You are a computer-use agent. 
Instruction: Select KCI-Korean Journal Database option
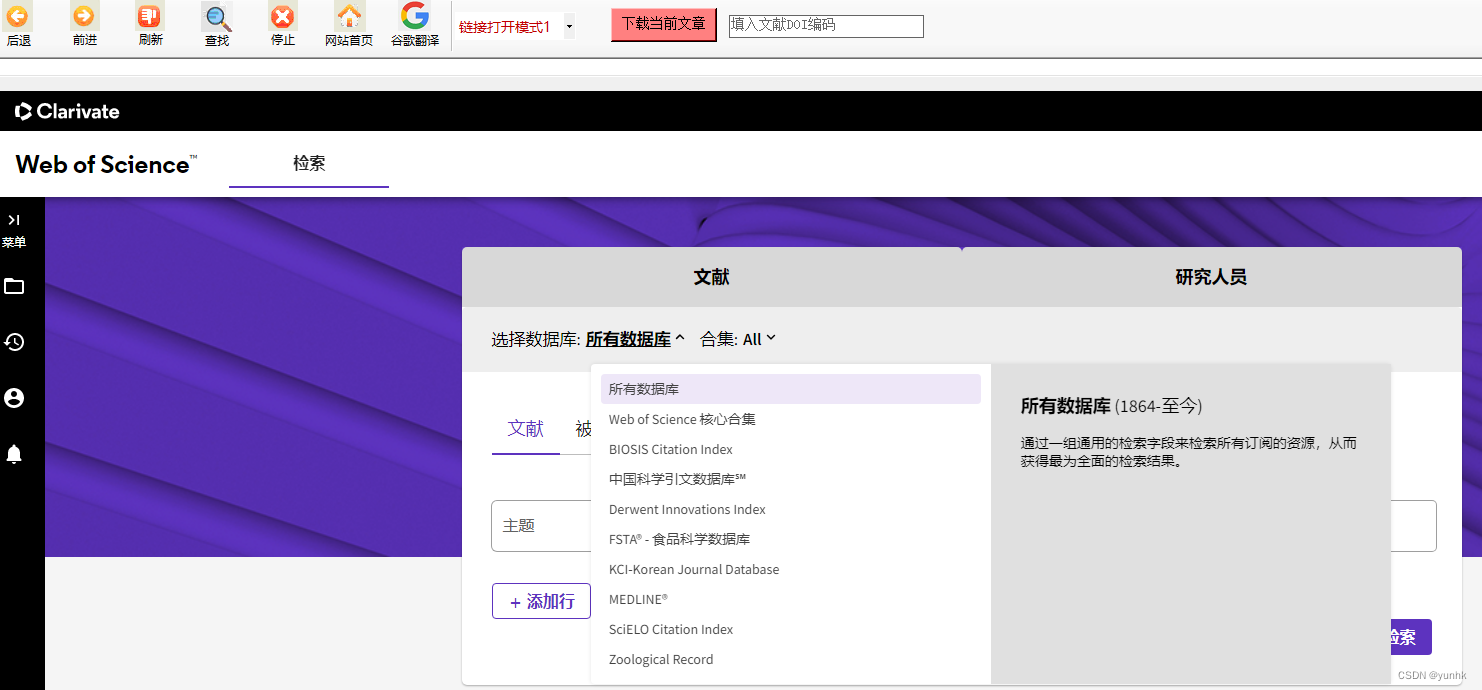pyautogui.click(x=791, y=569)
